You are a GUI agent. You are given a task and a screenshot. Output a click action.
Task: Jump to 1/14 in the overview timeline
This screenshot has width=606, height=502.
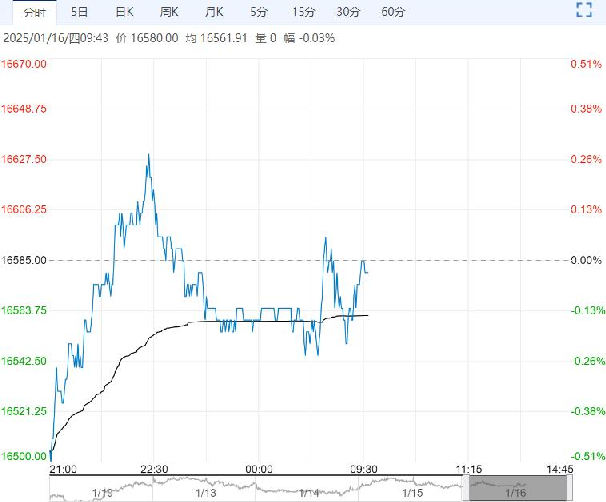click(309, 493)
